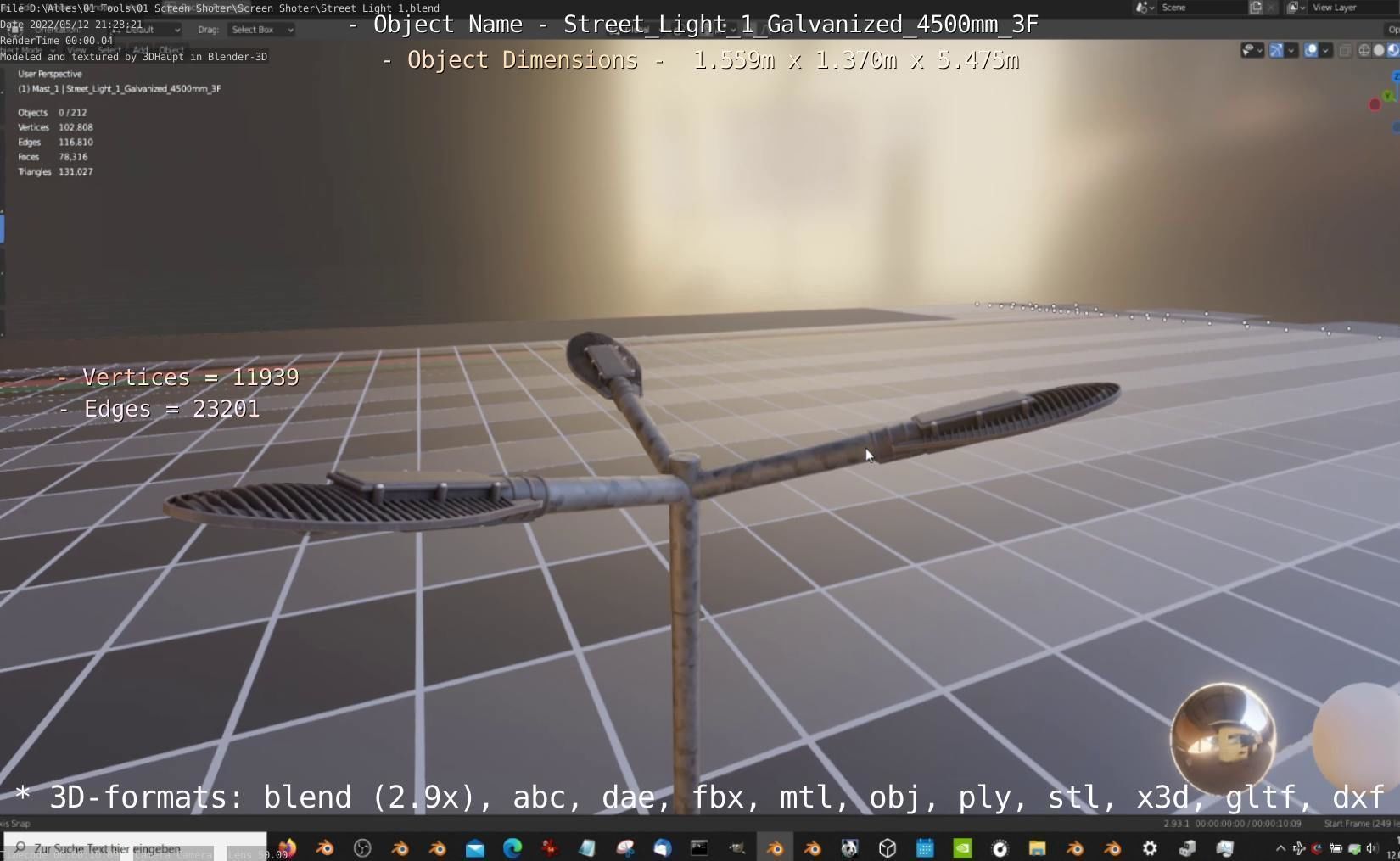Open the terminal window taskbar icon
The height and width of the screenshot is (861, 1400).
(x=699, y=847)
